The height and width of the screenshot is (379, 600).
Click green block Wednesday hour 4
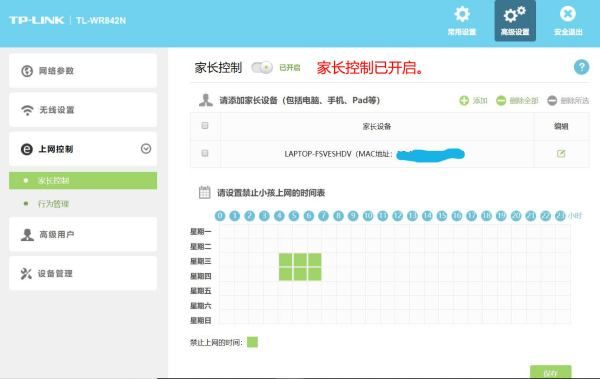coord(285,260)
